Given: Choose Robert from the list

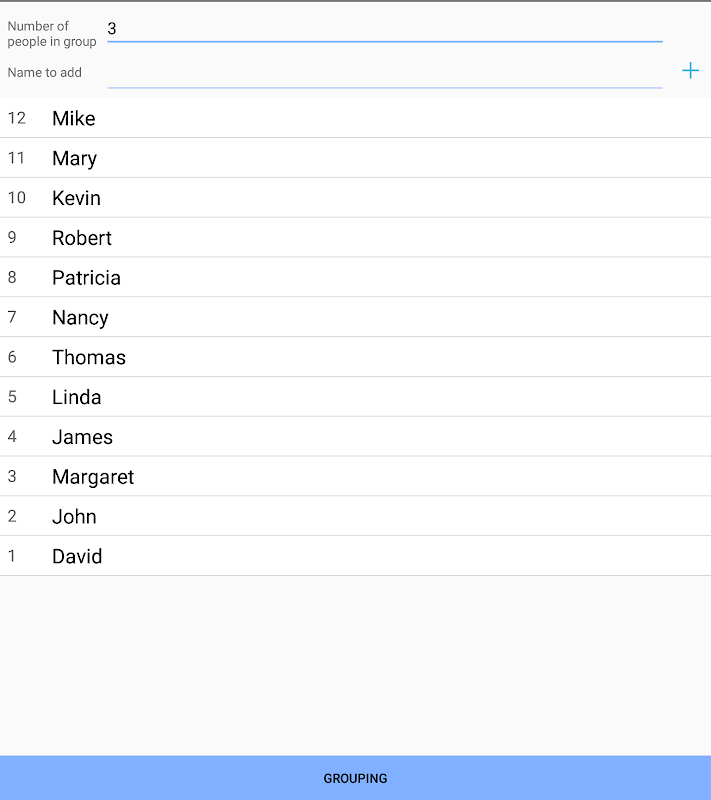Looking at the screenshot, I should 82,238.
